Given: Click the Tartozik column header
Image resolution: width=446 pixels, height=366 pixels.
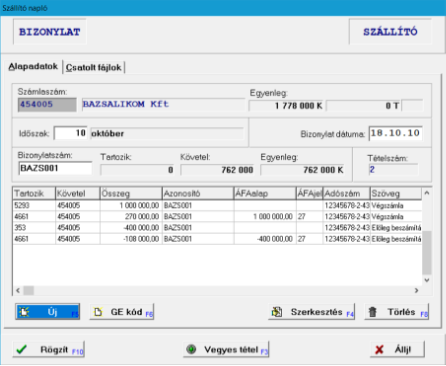Looking at the screenshot, I should pos(34,193).
